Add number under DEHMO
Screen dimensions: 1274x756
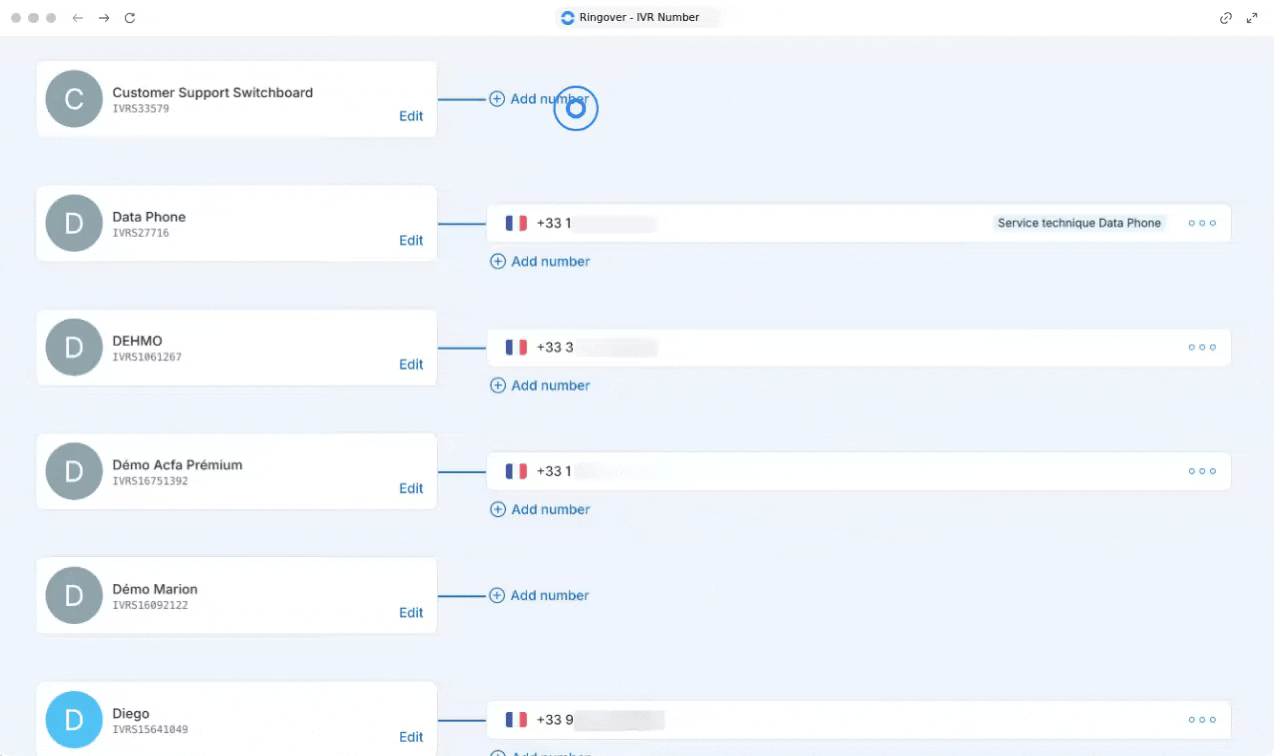(x=540, y=385)
